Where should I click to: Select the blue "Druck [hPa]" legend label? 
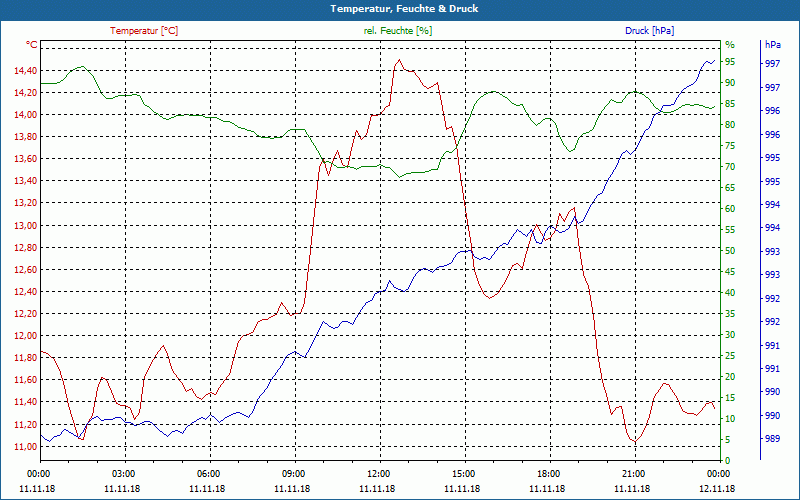[649, 31]
